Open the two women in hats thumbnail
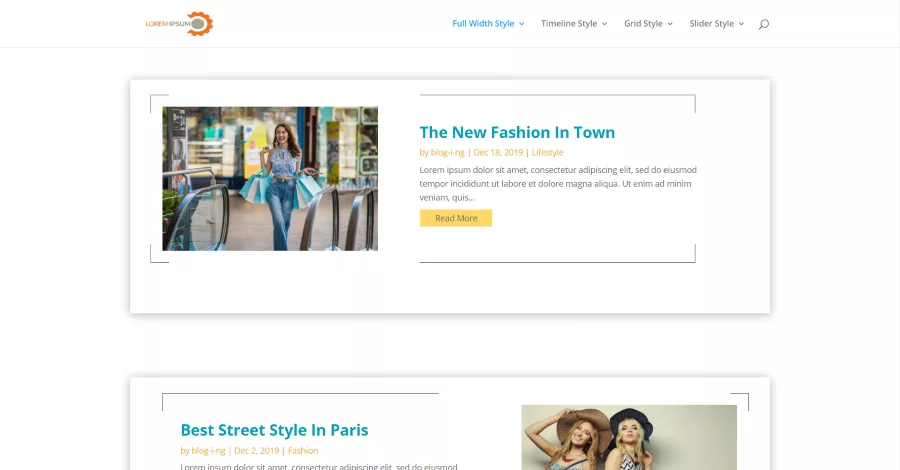This screenshot has height=470, width=900. pos(629,437)
